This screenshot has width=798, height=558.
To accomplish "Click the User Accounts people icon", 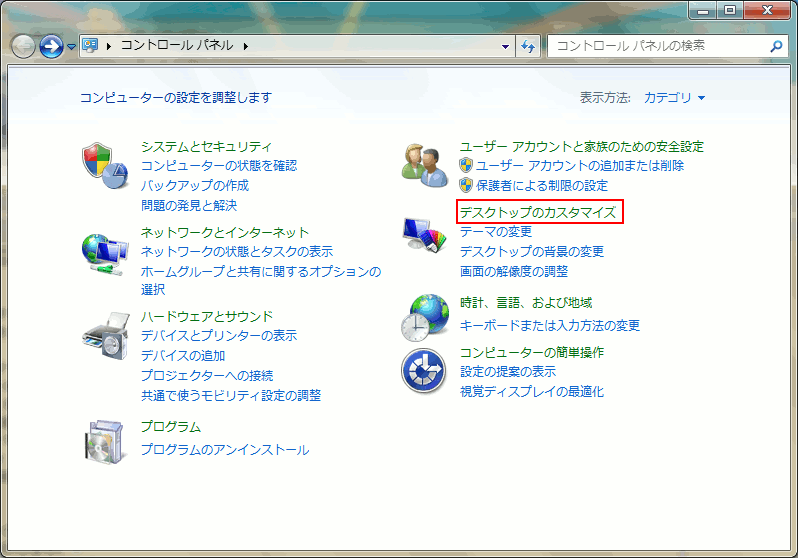I will 424,165.
